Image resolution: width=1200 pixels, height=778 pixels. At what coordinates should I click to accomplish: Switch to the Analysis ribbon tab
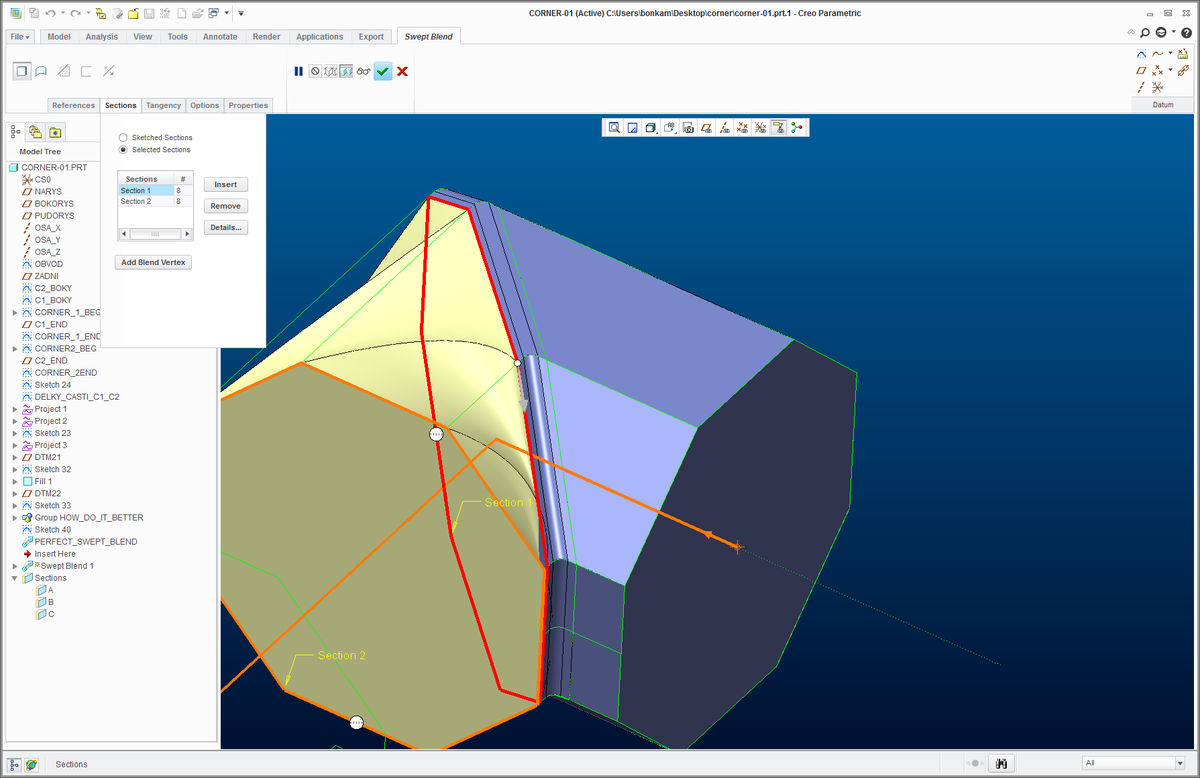coord(102,37)
